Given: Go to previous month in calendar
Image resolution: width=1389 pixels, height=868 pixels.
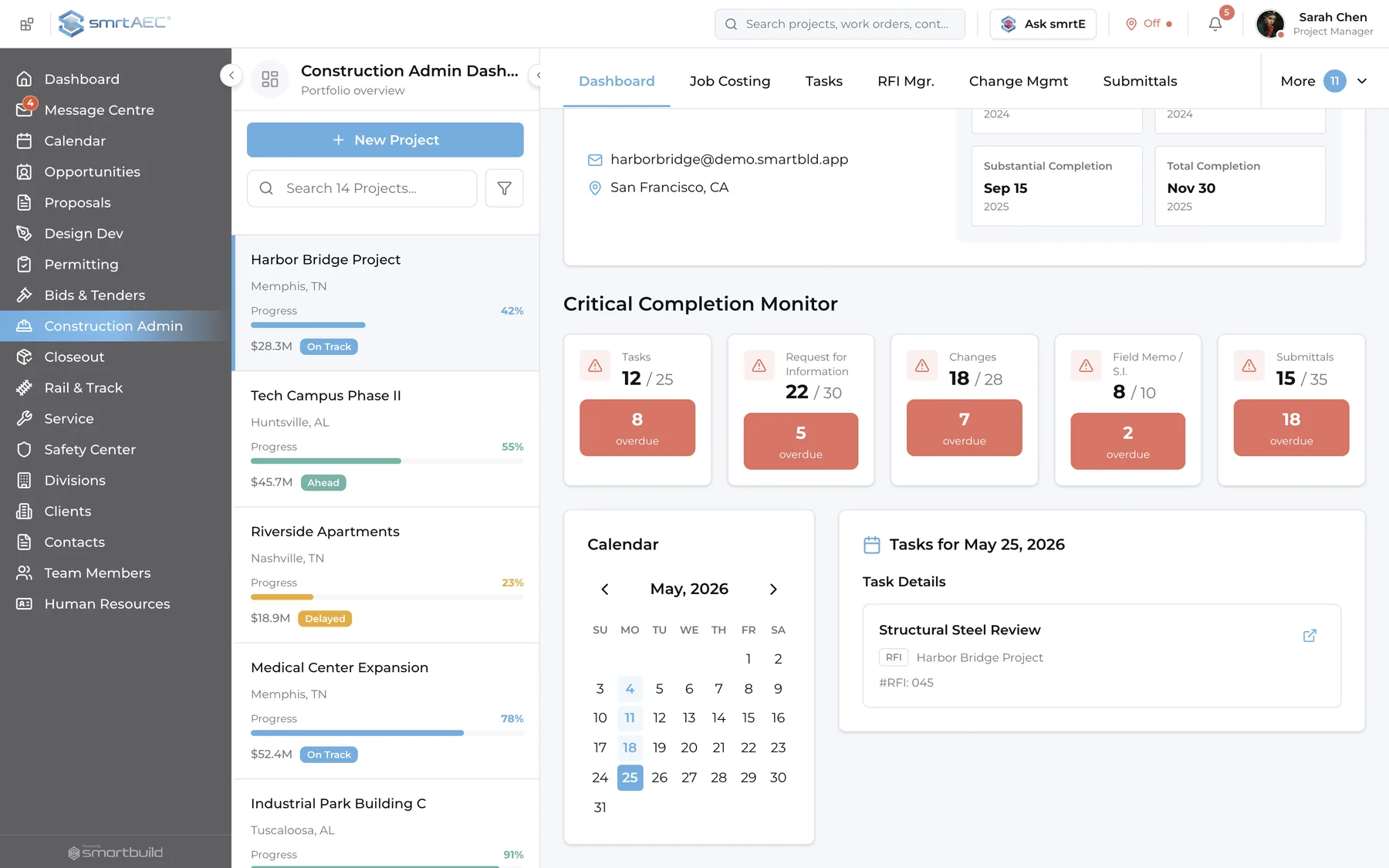Looking at the screenshot, I should [605, 589].
